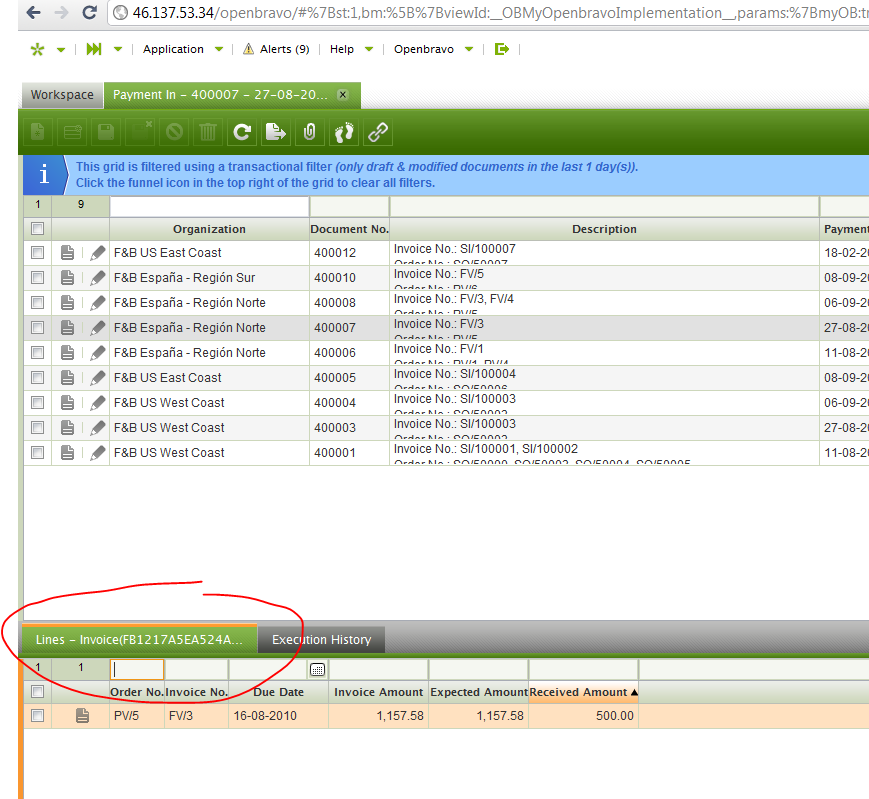Switch to the Workspace tab
Screen dimensions: 869x799
[62, 95]
